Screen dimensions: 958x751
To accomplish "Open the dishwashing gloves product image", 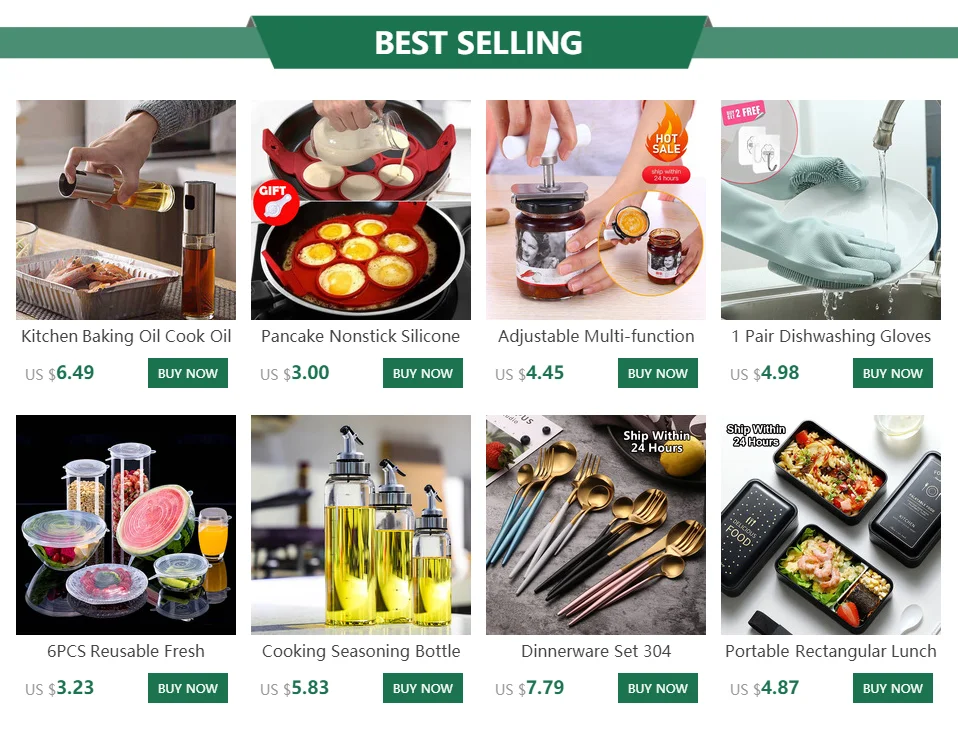I will point(831,210).
